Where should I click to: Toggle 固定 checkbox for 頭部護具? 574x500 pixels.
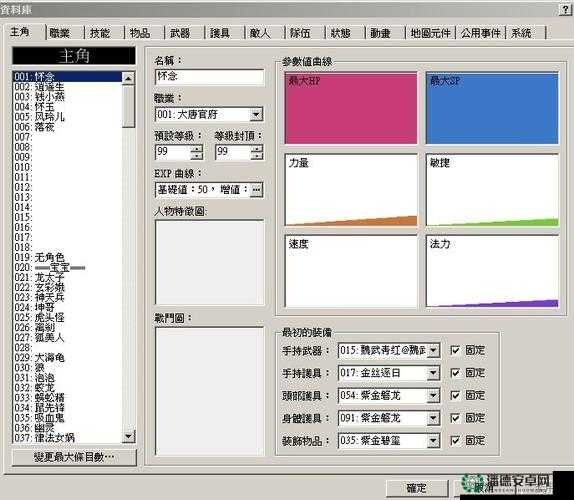(x=455, y=395)
